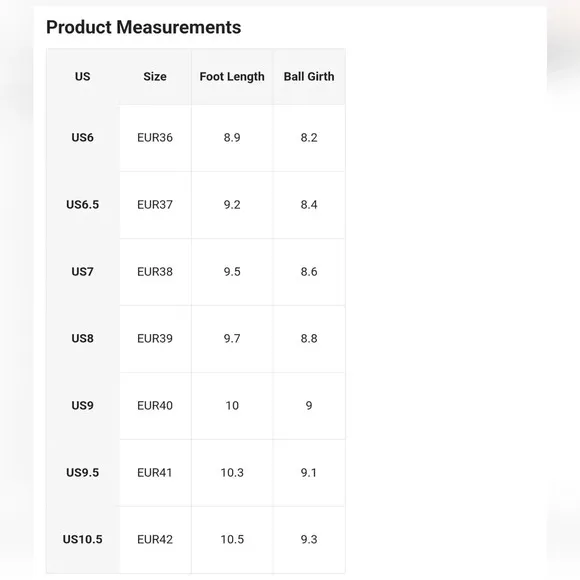The width and height of the screenshot is (580, 580).
Task: Select the 8.8 ball girth value
Action: tap(309, 338)
